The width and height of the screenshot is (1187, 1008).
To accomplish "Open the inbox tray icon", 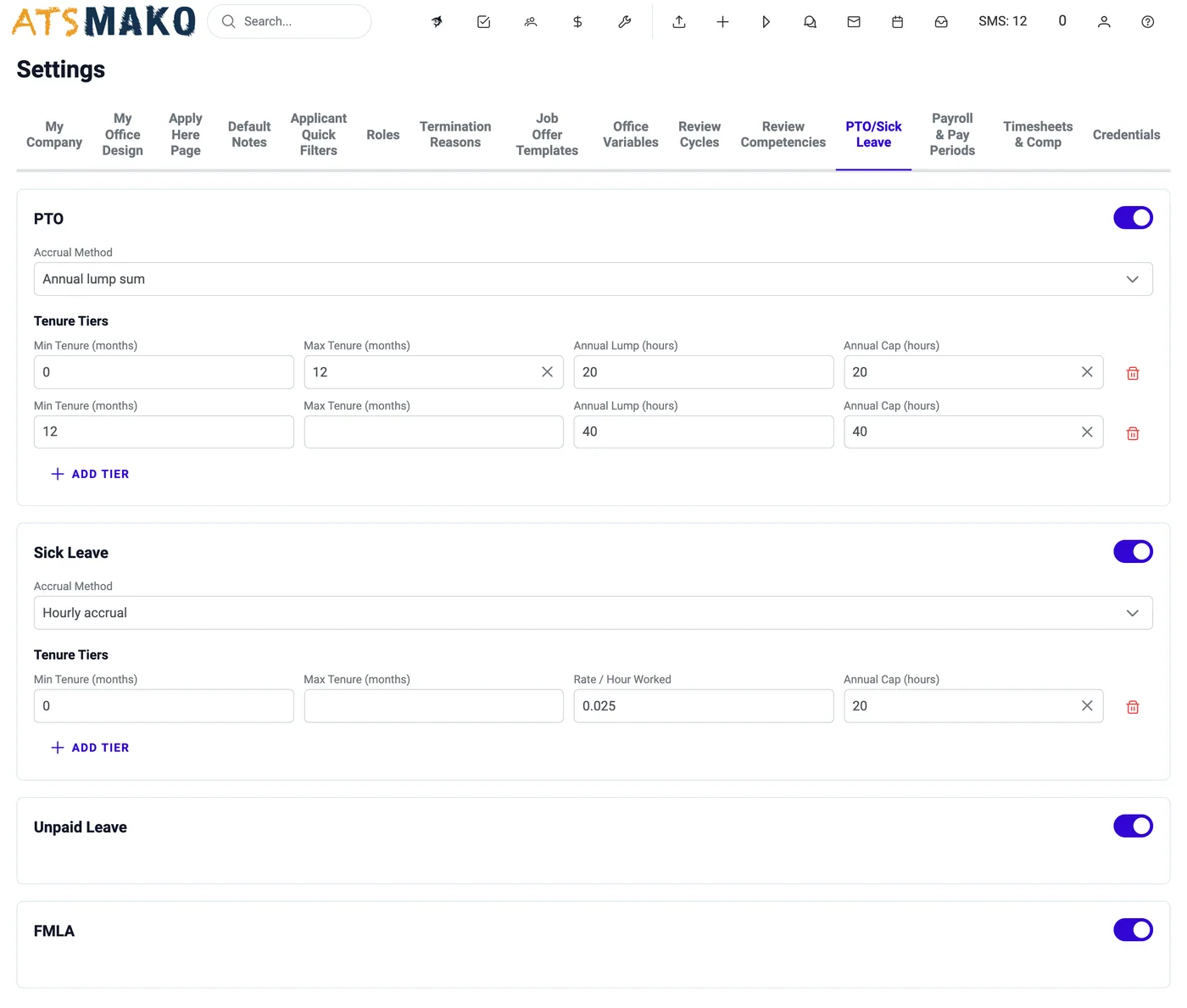I will pyautogui.click(x=941, y=22).
